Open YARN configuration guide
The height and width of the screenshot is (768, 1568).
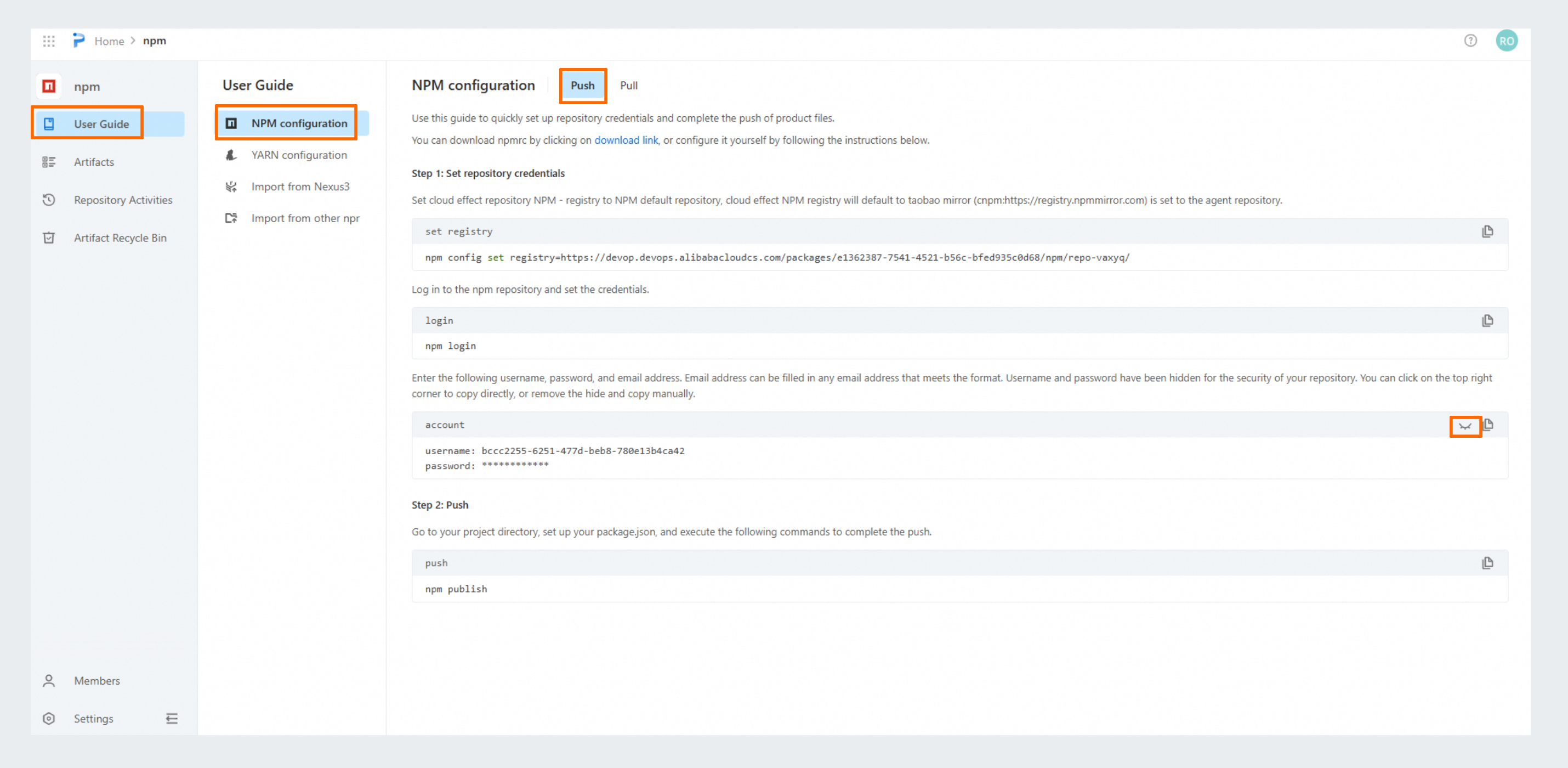299,155
